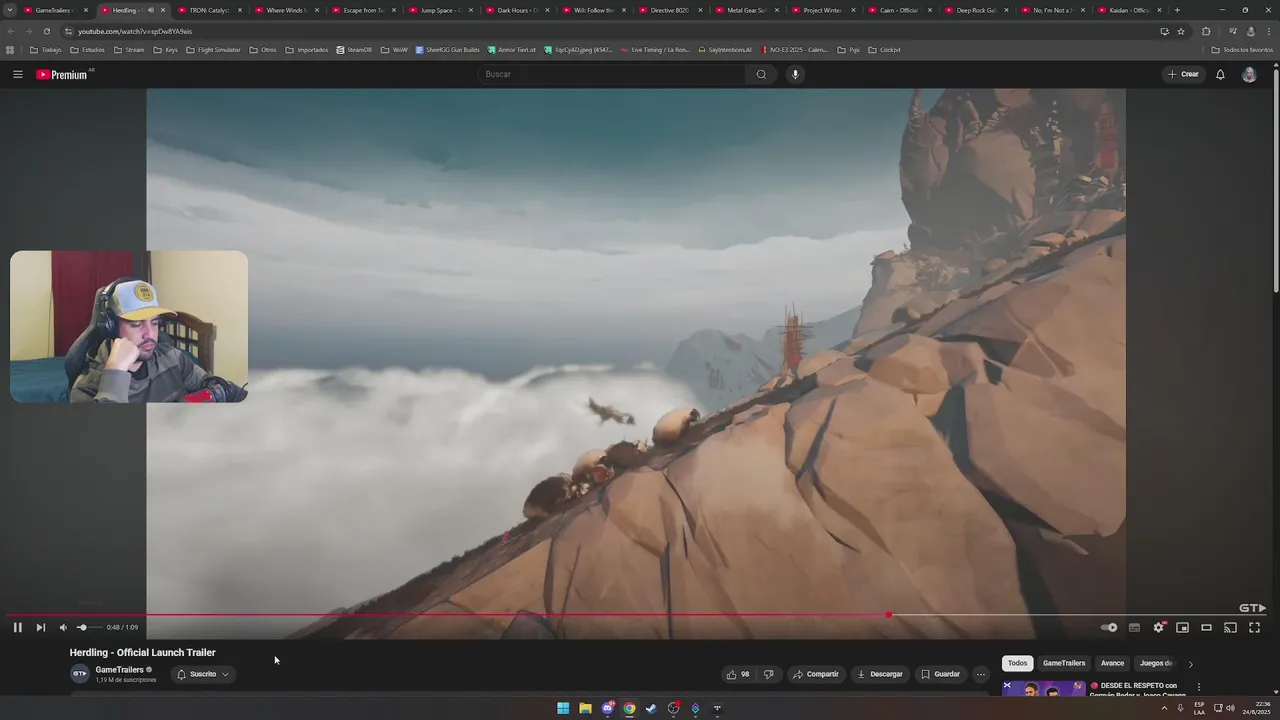
Task: Bookmark this page with the star
Action: [1181, 31]
